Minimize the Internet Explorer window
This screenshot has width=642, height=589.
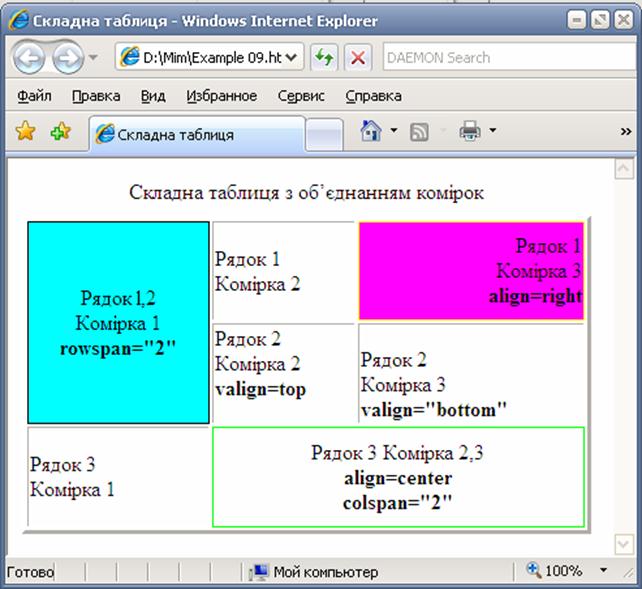click(x=576, y=20)
